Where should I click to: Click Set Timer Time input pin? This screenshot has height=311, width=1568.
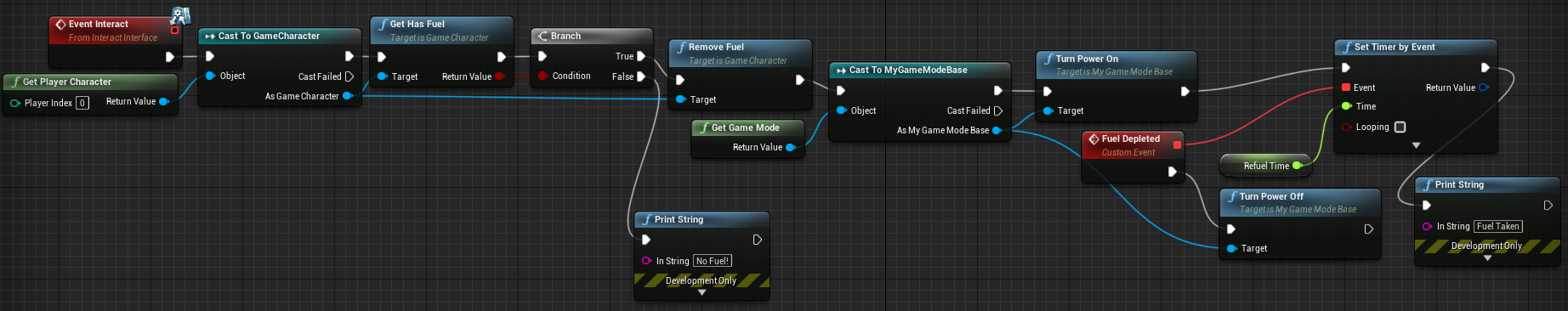[1346, 106]
